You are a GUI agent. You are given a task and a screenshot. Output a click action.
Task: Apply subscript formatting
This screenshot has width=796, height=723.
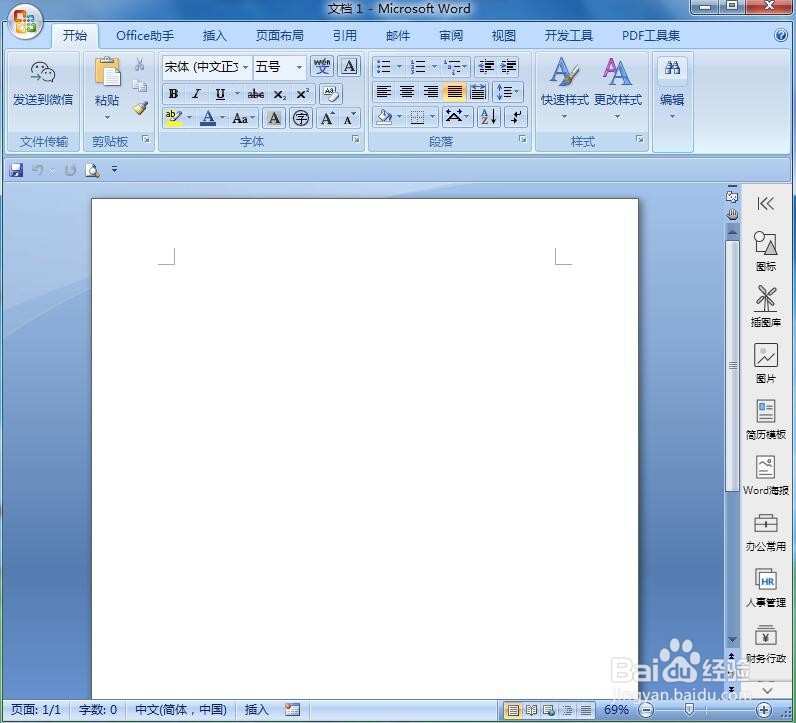[279, 94]
